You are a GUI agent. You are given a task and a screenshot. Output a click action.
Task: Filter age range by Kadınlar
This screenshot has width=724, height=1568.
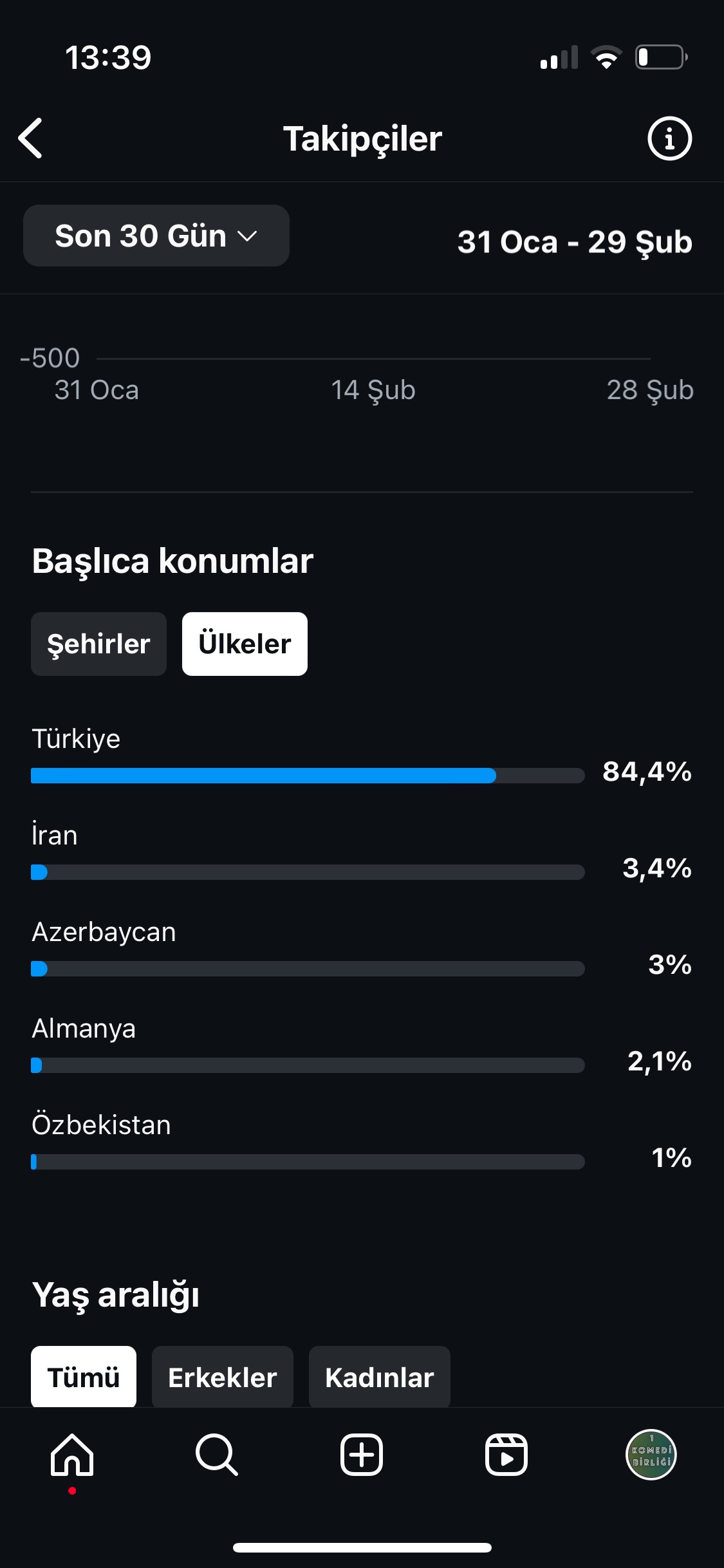point(380,1377)
